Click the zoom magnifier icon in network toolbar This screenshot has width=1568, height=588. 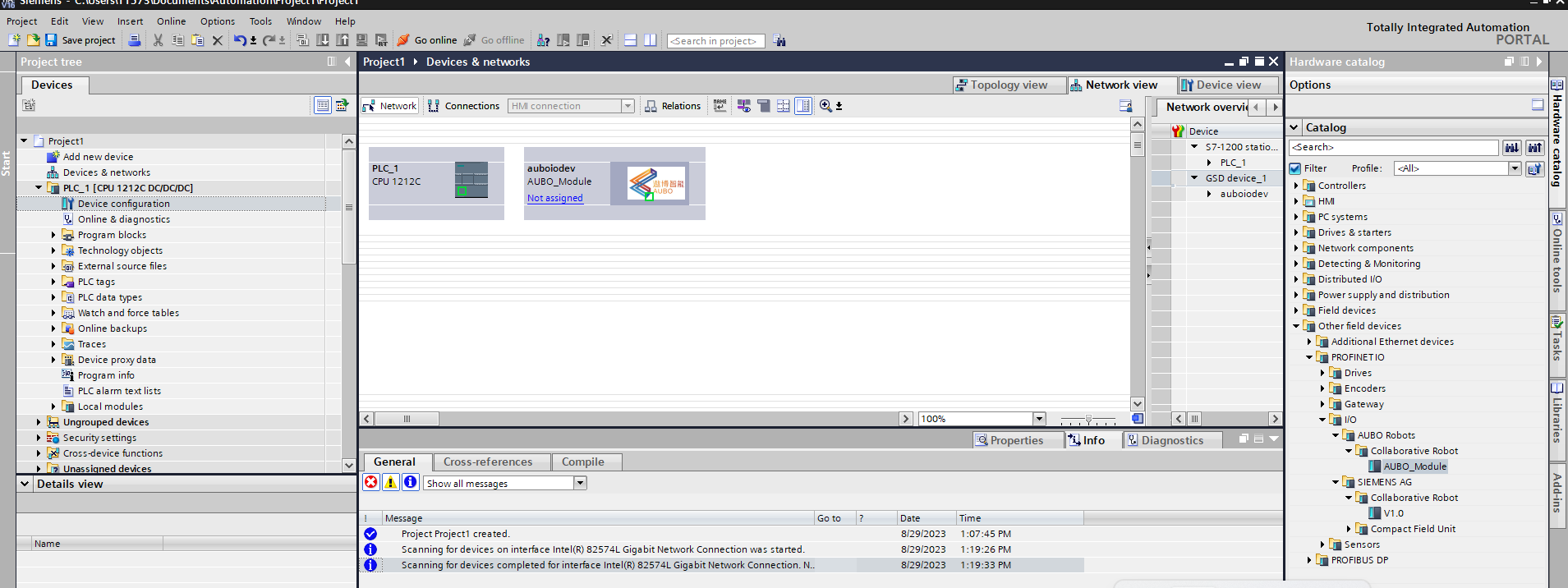tap(825, 106)
